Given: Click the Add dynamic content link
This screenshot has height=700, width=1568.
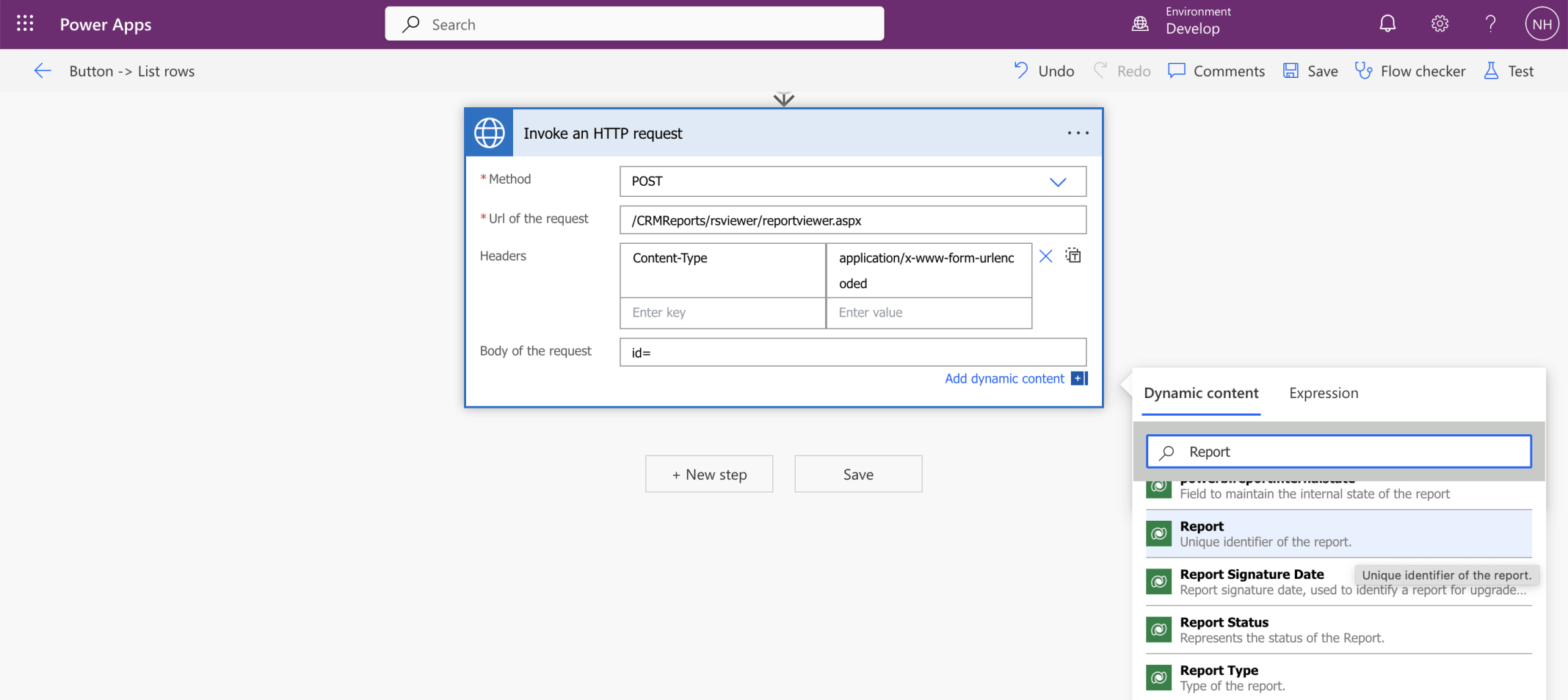Looking at the screenshot, I should (1004, 379).
